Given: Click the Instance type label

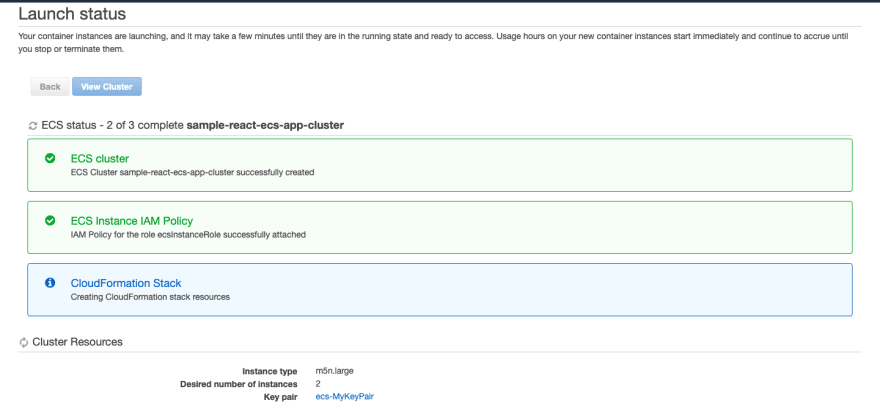Looking at the screenshot, I should tap(269, 372).
